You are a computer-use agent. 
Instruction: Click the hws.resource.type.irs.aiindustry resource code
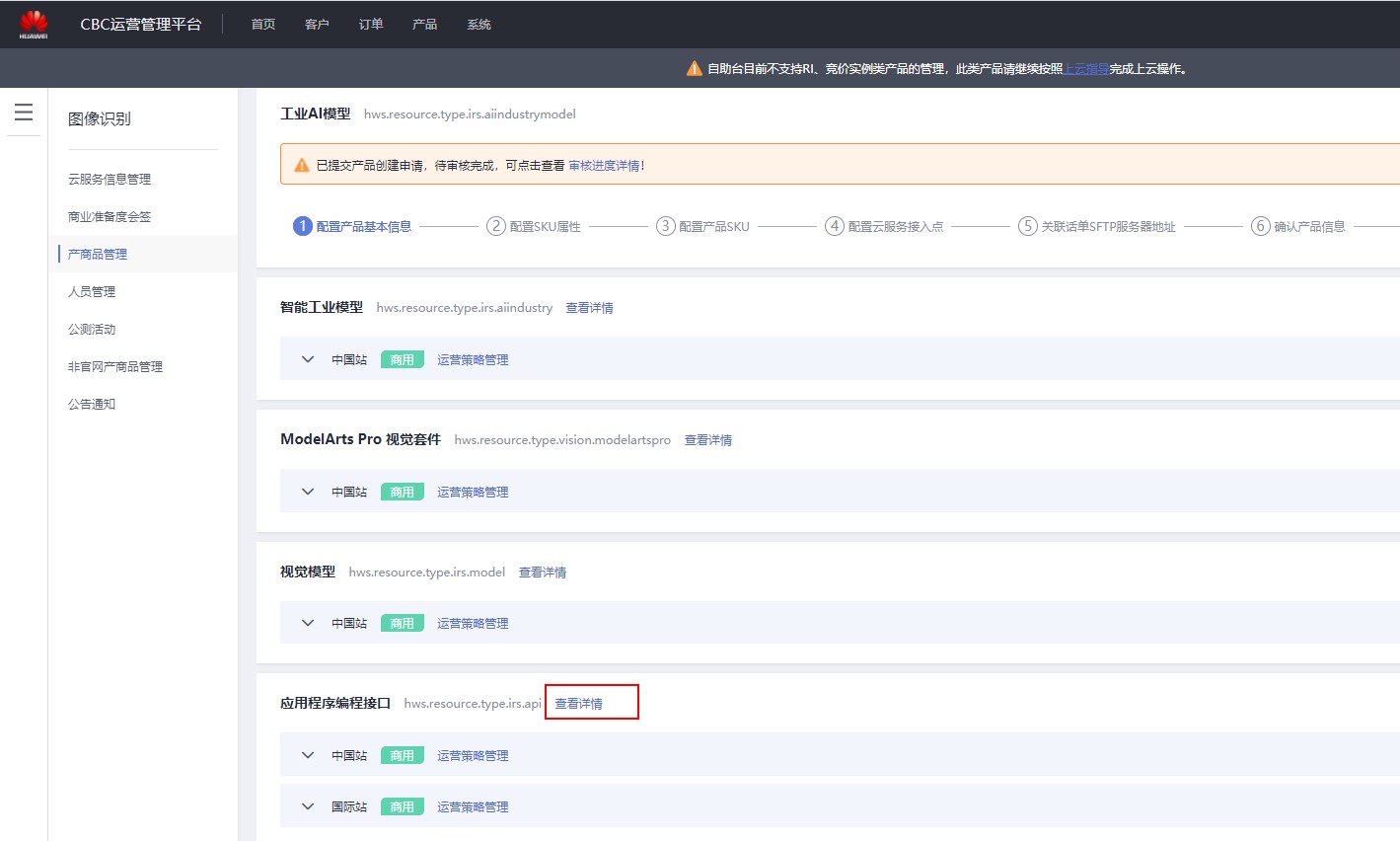tap(465, 308)
